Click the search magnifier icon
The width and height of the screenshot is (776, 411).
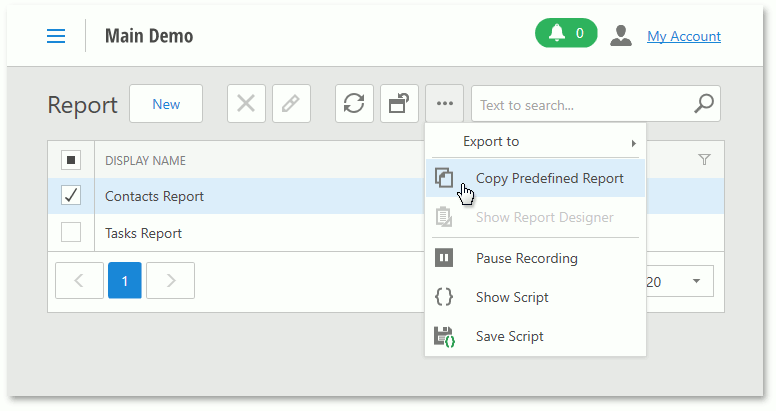pyautogui.click(x=704, y=104)
